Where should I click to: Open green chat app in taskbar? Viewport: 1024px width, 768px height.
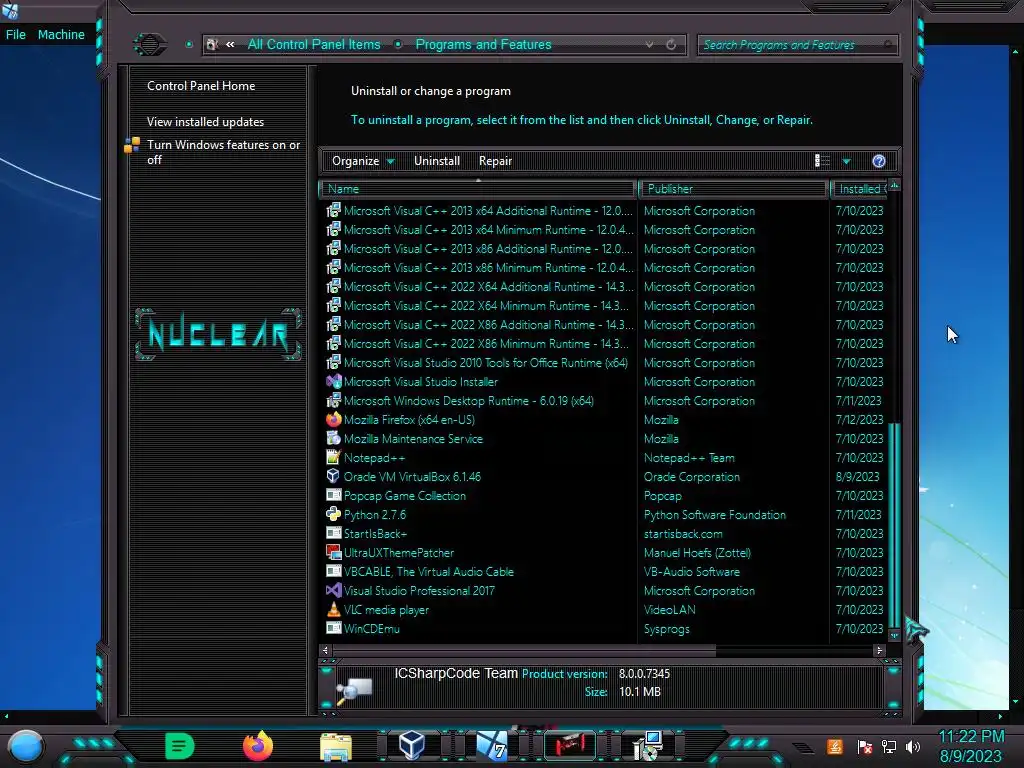point(179,746)
